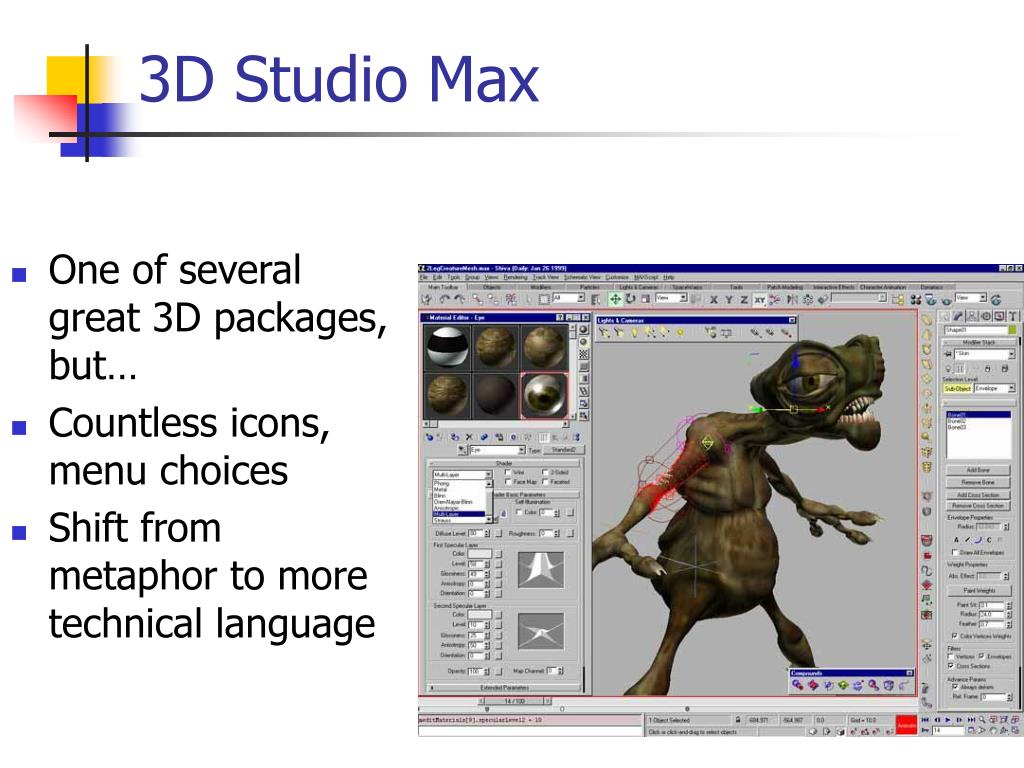Click the Undo arrow in main toolbar
Viewport: 1024px width, 768px height.
[x=445, y=299]
